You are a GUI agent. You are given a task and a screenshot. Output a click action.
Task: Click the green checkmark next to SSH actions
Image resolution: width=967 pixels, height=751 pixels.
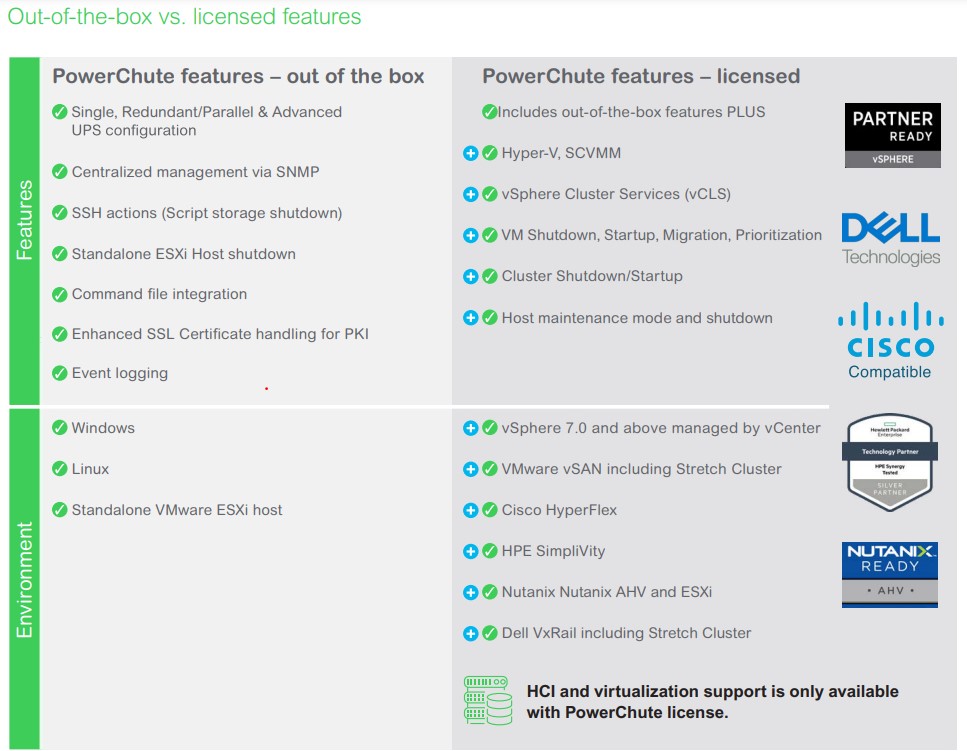(x=60, y=213)
